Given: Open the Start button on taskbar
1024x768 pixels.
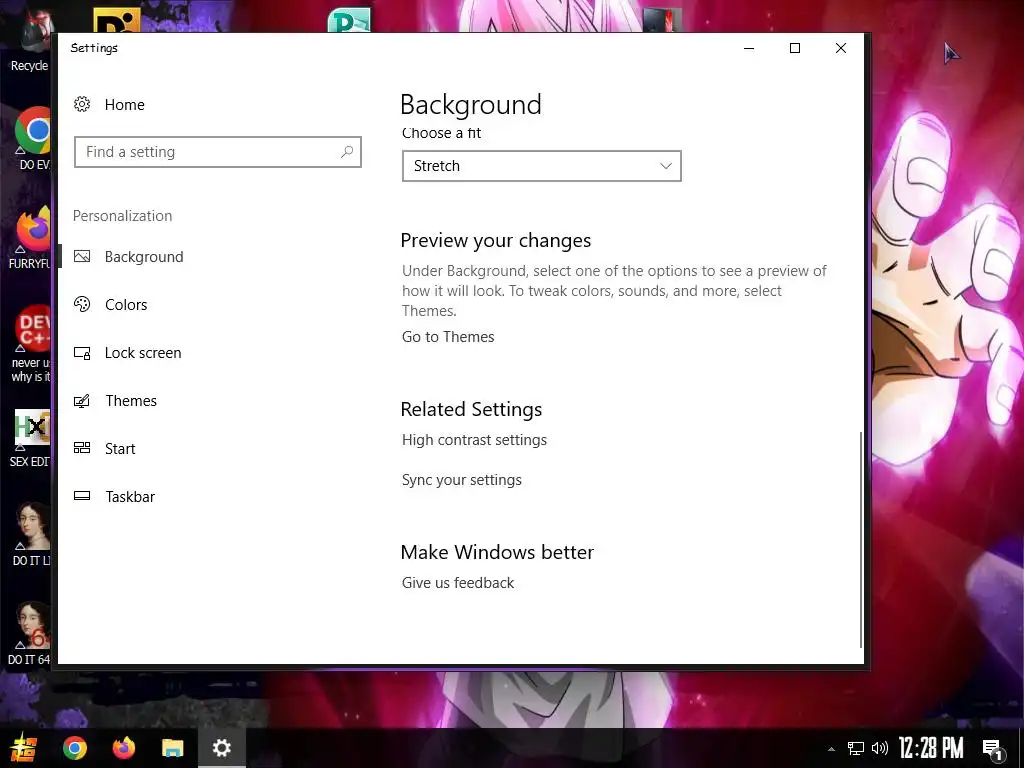Looking at the screenshot, I should (22, 748).
